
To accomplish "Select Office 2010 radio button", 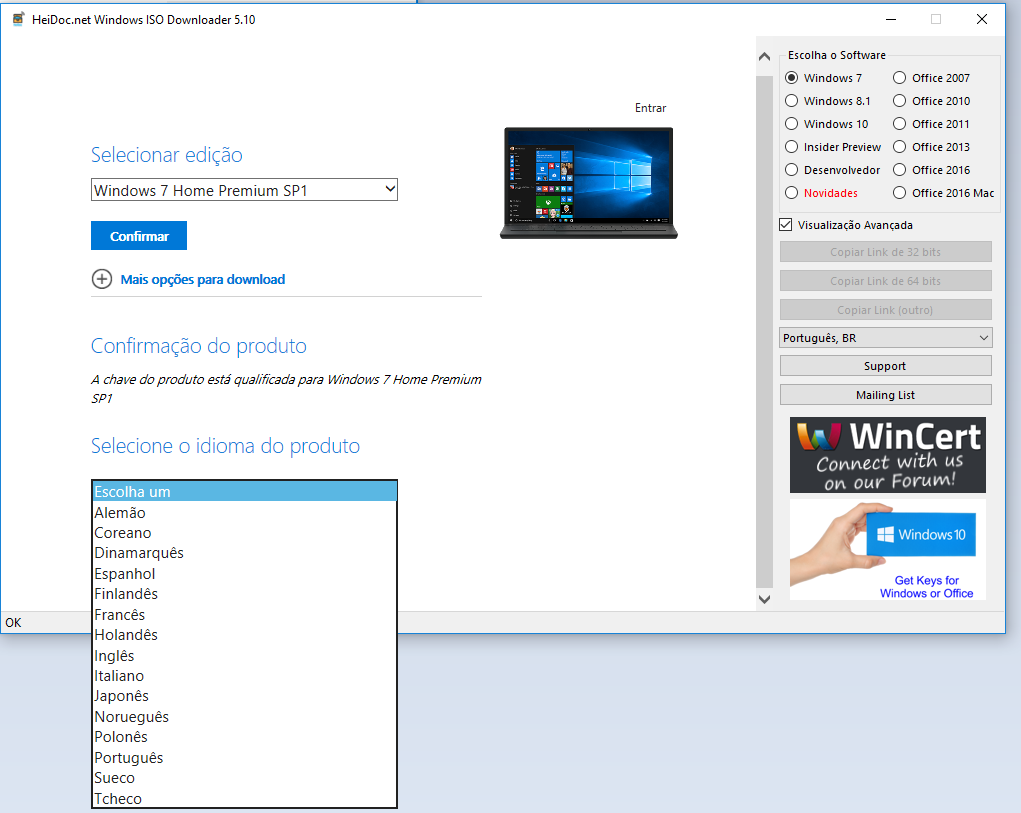I will [899, 101].
